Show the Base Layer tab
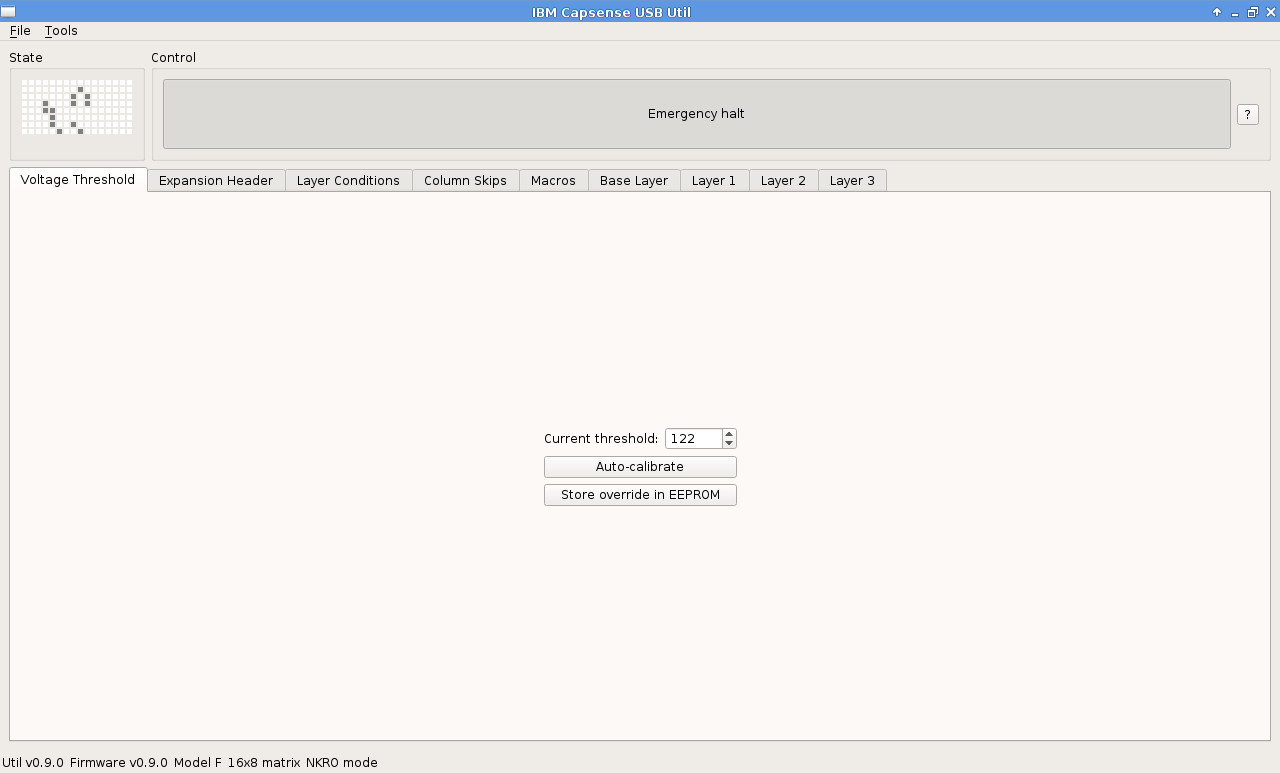This screenshot has height=773, width=1280. tap(634, 181)
